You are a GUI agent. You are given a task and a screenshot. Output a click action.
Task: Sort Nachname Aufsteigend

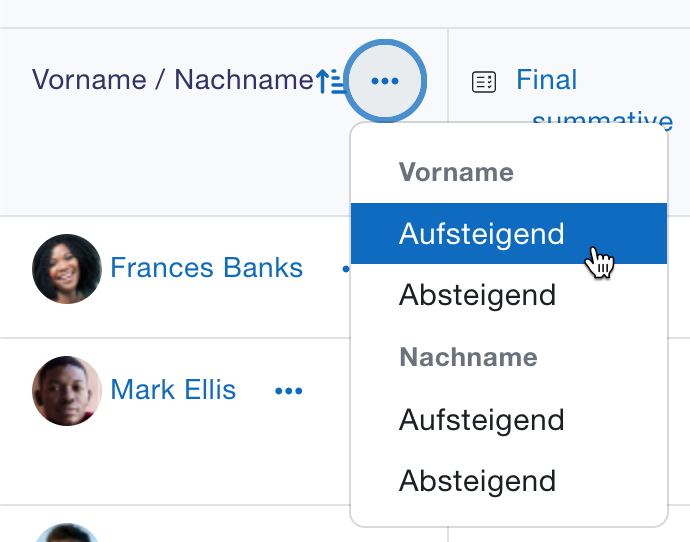tap(509, 420)
